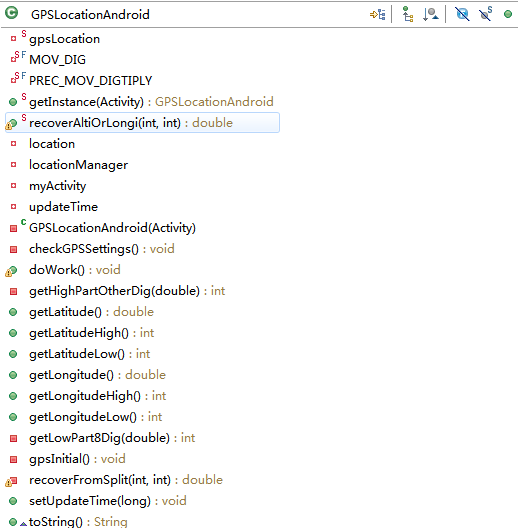Select the locationManager field
The image size is (518, 528).
(x=78, y=165)
